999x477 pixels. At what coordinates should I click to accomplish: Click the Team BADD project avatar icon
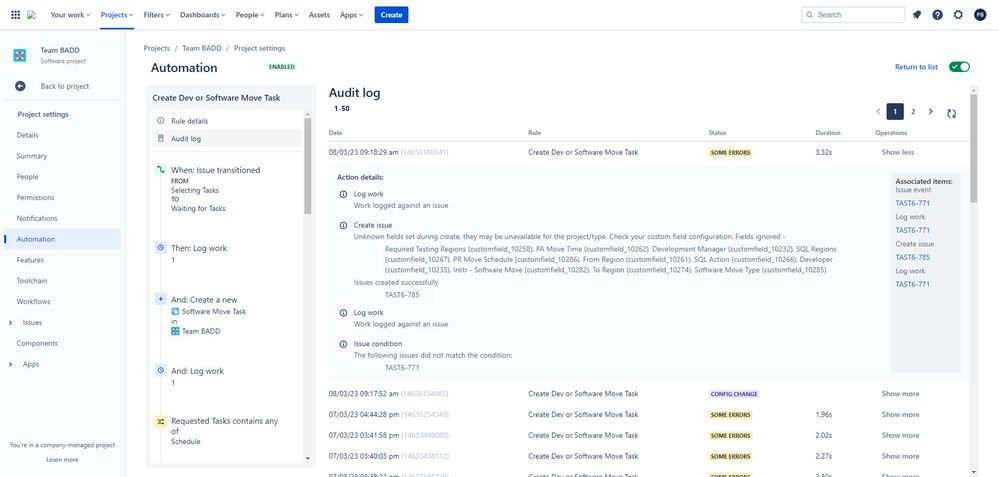(x=20, y=55)
